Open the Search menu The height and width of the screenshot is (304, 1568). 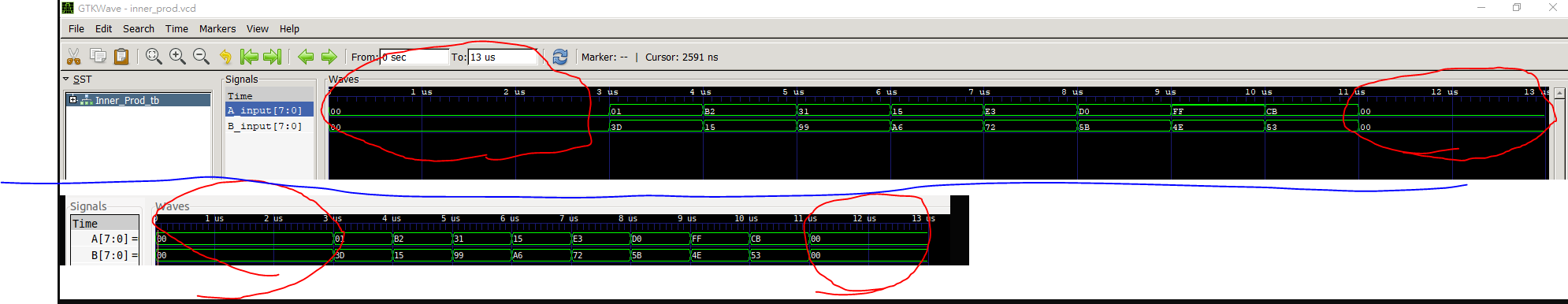pyautogui.click(x=139, y=28)
